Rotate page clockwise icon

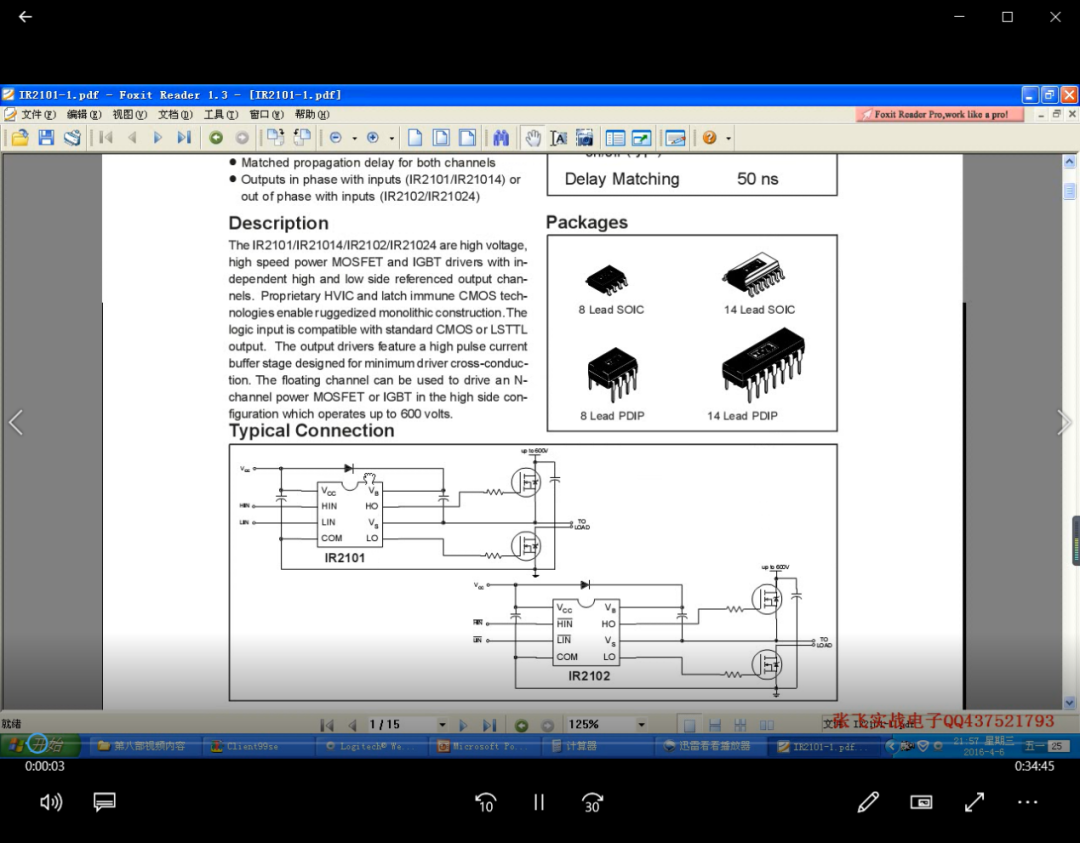[x=276, y=138]
